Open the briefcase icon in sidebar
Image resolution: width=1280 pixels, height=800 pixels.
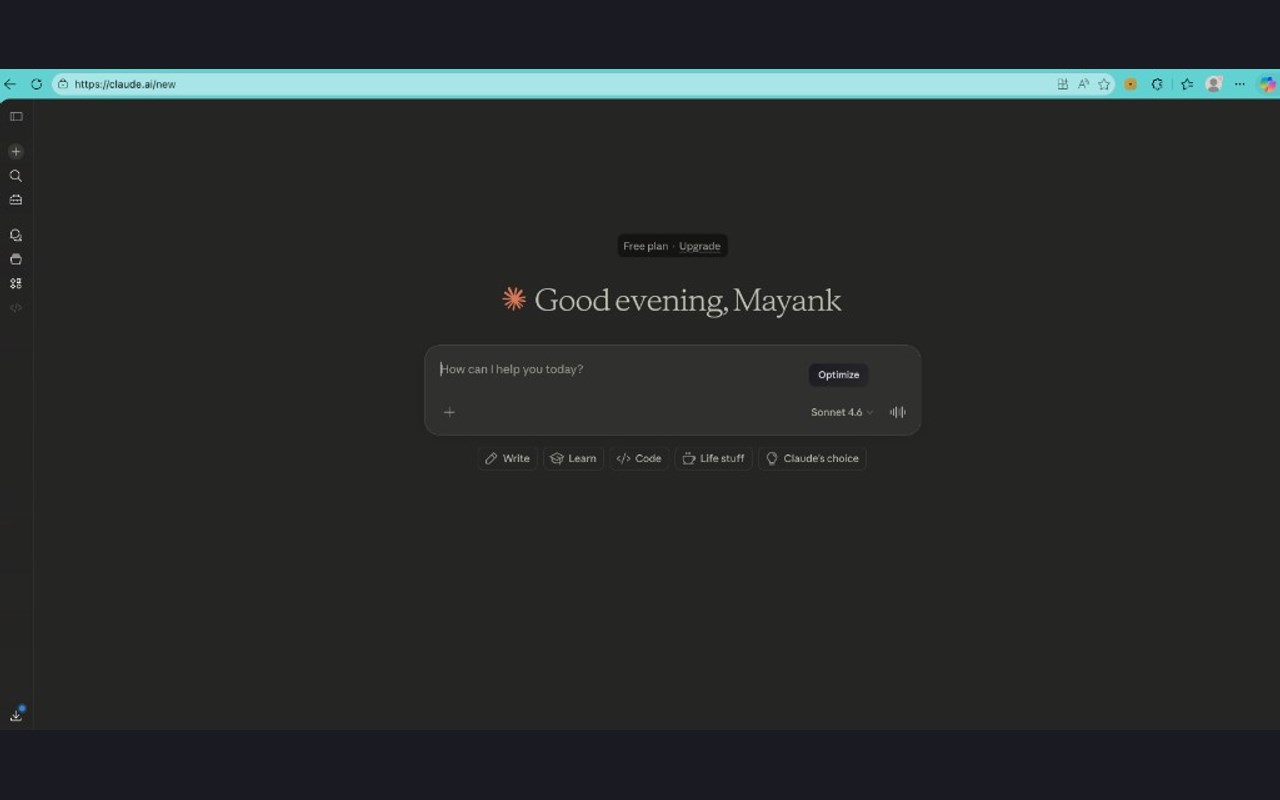click(x=16, y=200)
